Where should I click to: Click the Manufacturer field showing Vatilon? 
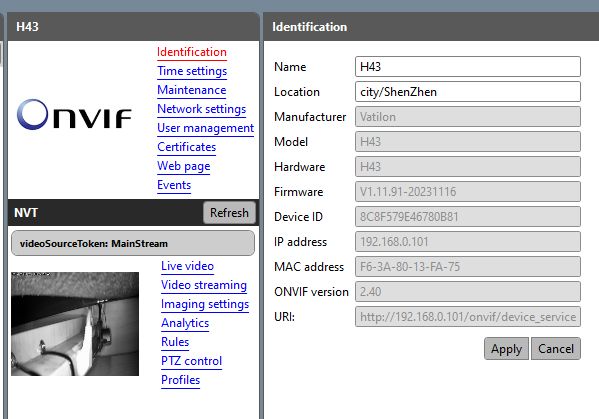pos(468,117)
